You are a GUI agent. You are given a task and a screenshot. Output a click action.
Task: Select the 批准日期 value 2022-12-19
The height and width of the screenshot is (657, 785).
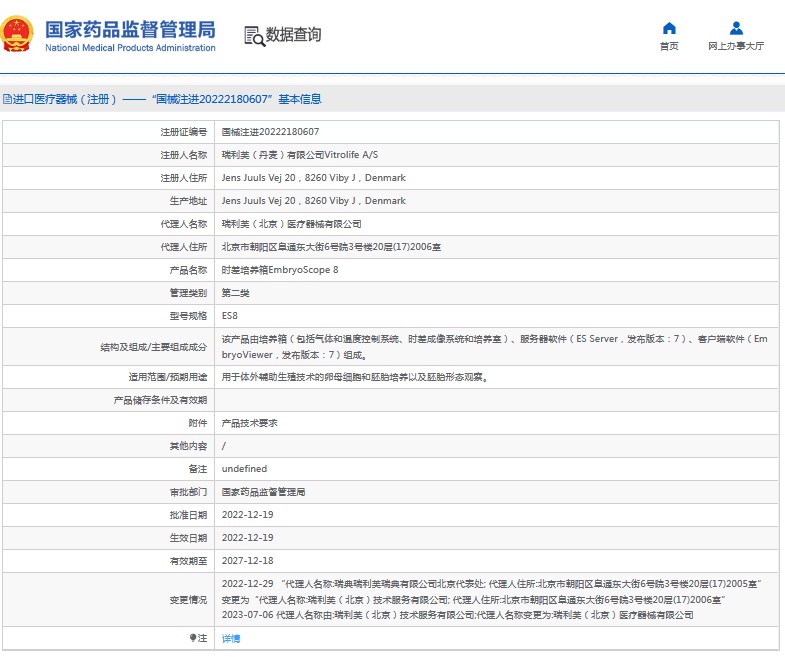(247, 515)
